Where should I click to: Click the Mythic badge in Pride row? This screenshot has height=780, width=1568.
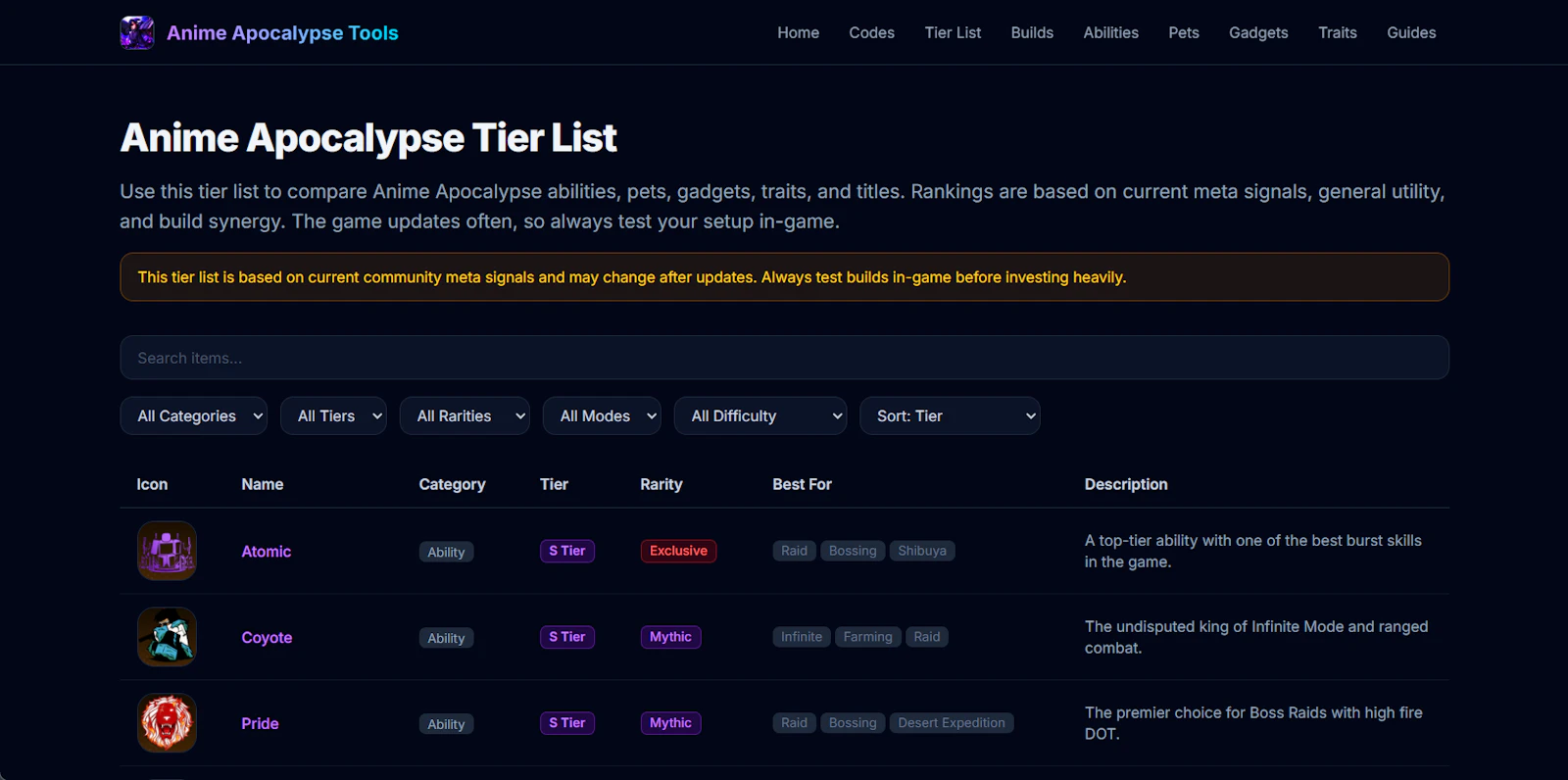click(x=670, y=723)
